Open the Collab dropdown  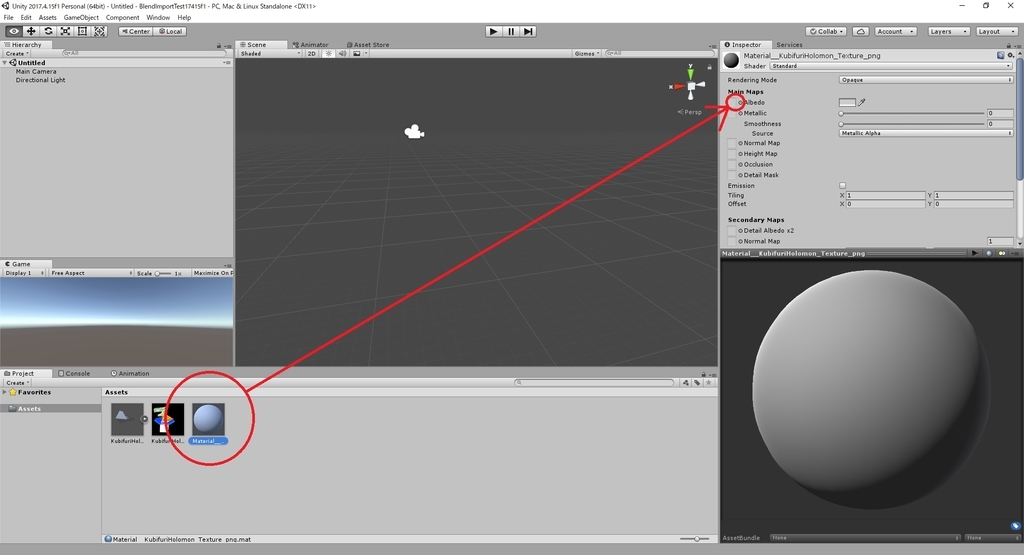coord(827,31)
